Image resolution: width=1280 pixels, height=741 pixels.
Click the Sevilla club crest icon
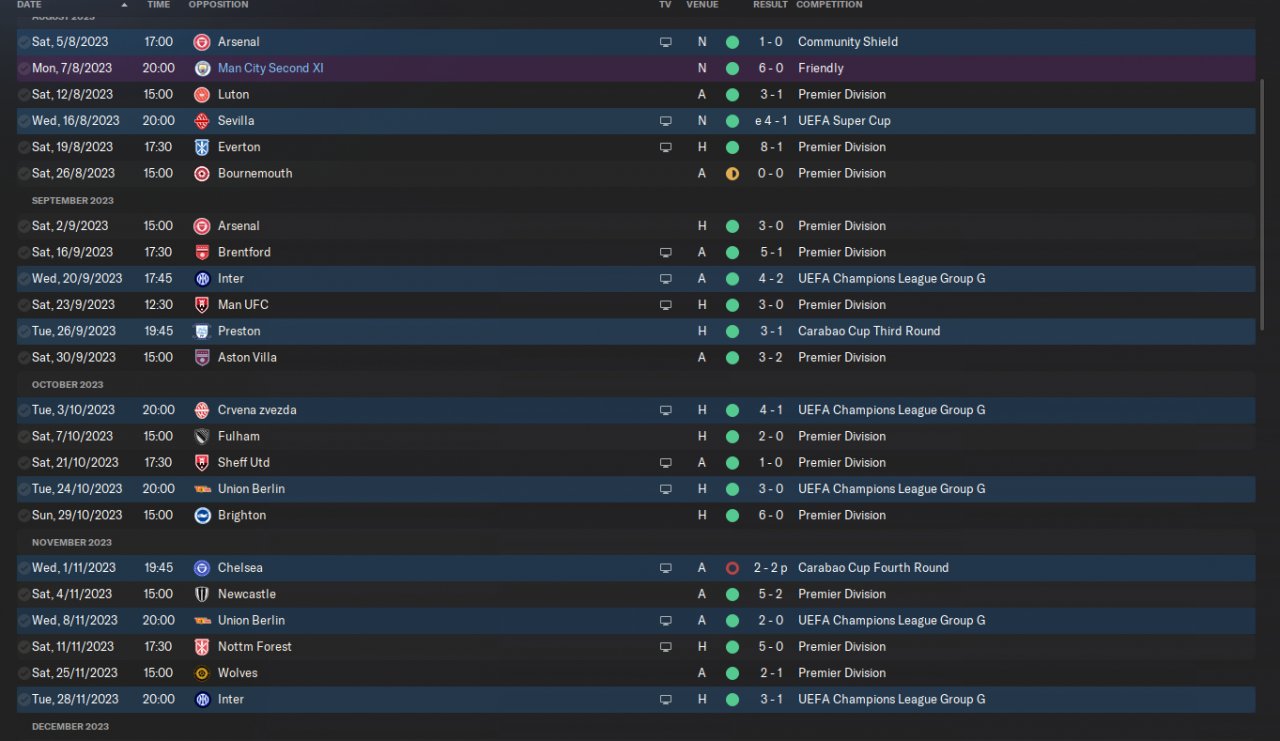202,121
